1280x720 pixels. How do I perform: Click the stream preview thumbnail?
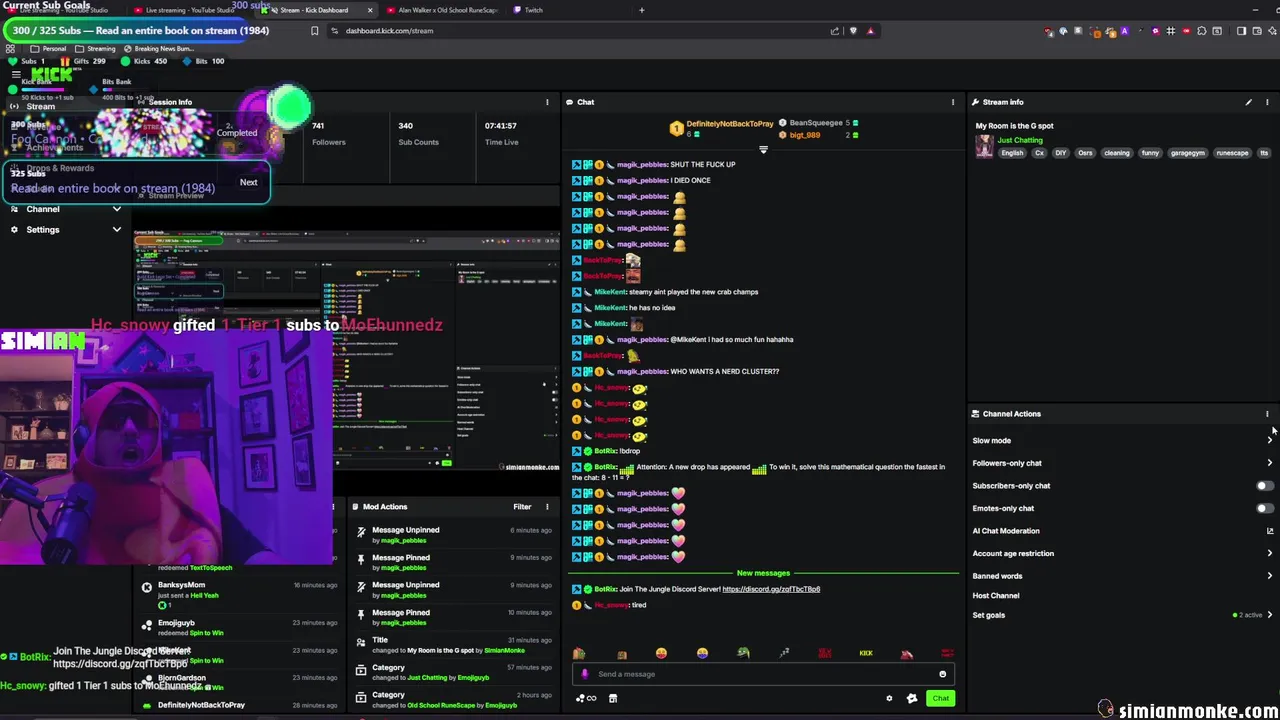tap(347, 350)
